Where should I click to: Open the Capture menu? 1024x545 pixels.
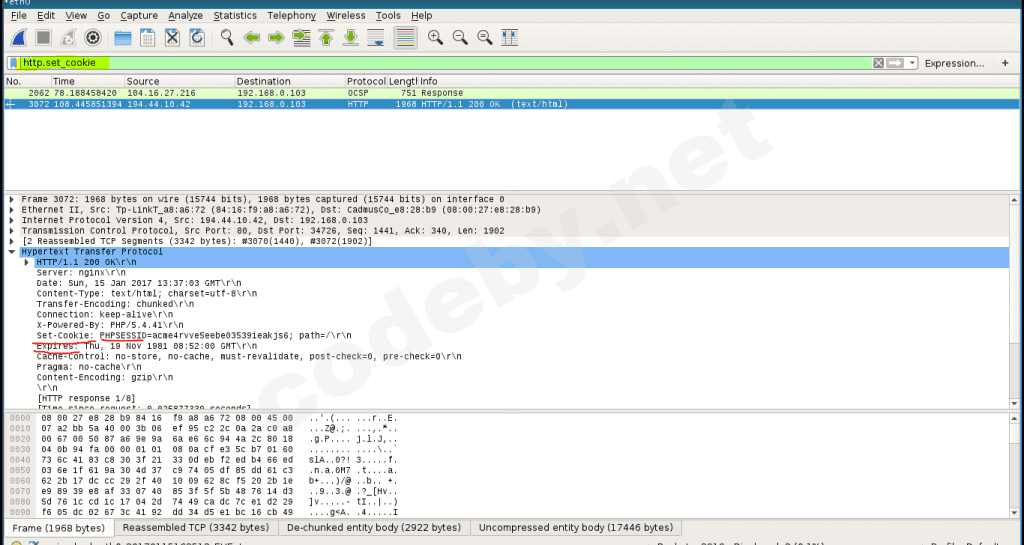tap(139, 15)
